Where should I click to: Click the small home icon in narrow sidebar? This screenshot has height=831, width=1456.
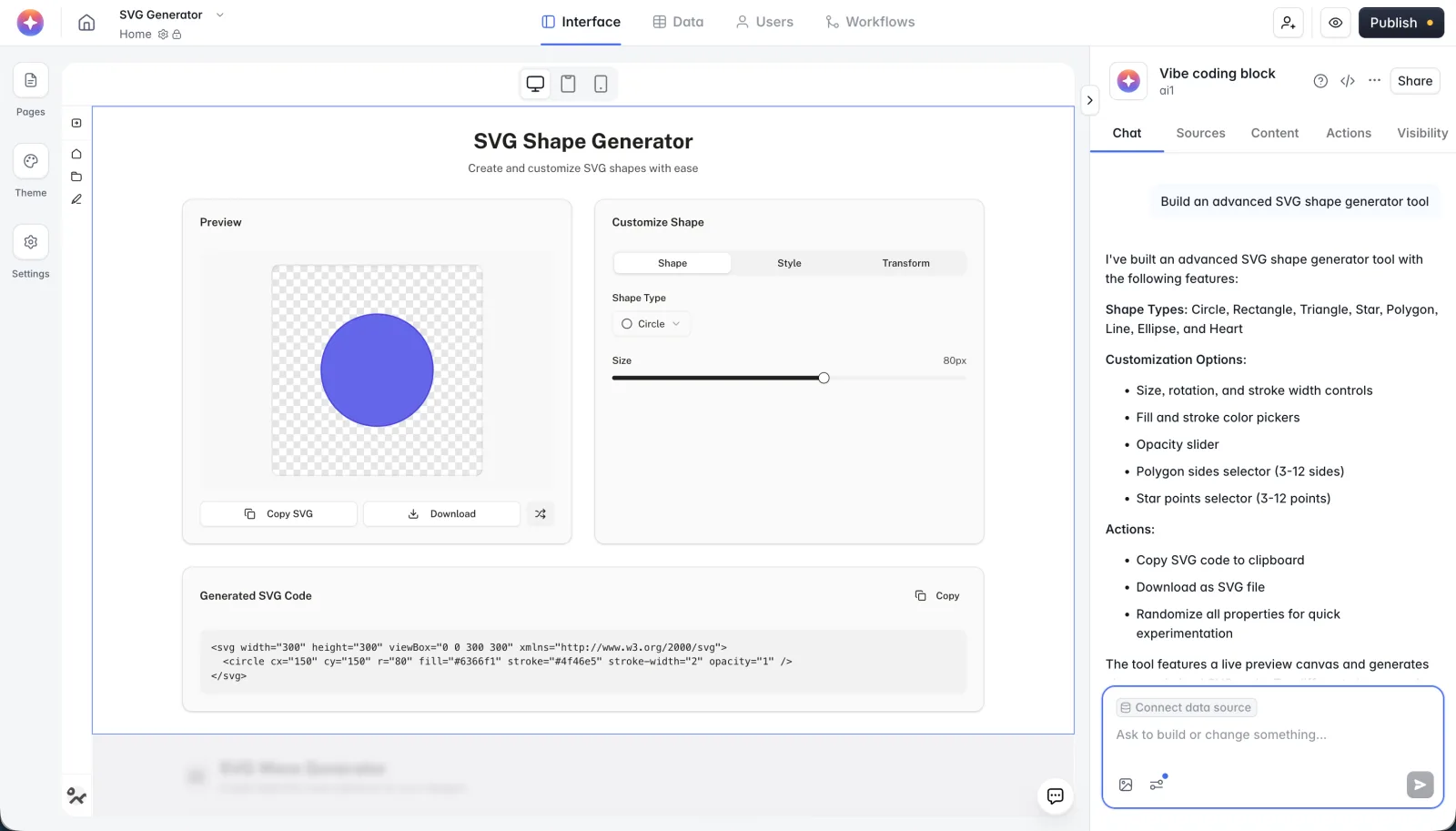pos(76,154)
